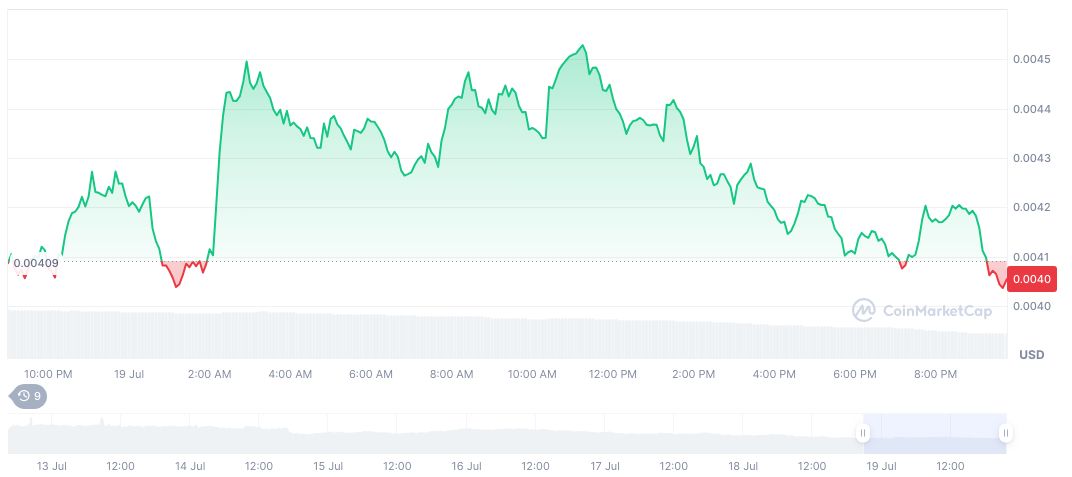Click 13 Jul on the navigator timeline

tap(51, 466)
